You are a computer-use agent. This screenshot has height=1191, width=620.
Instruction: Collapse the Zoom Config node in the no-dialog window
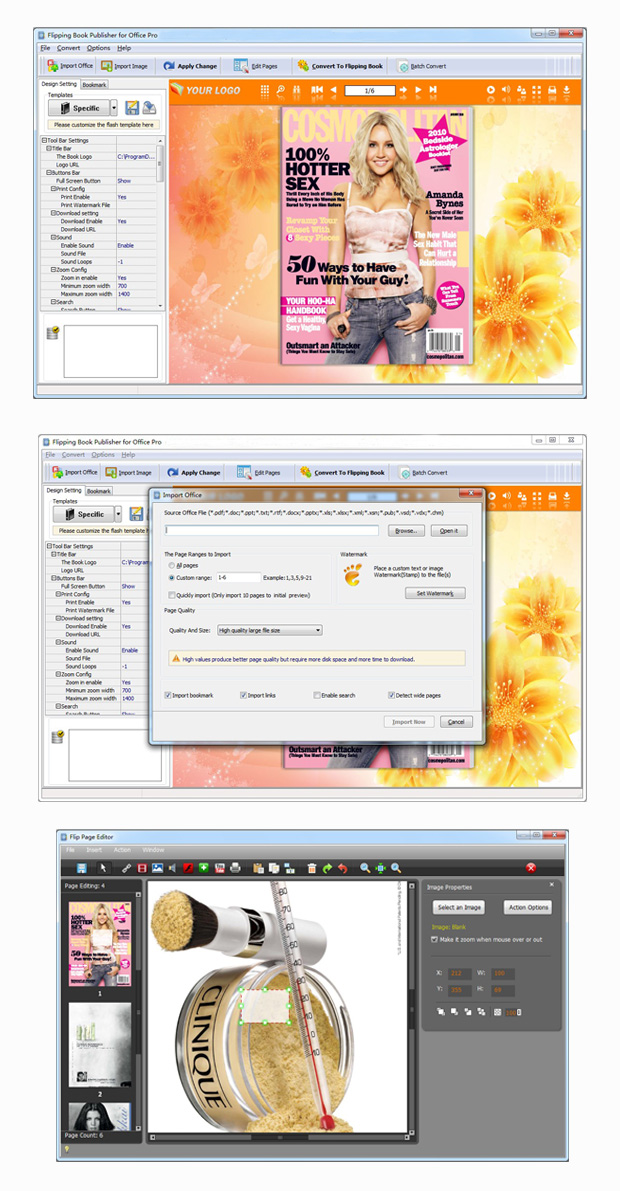point(53,270)
